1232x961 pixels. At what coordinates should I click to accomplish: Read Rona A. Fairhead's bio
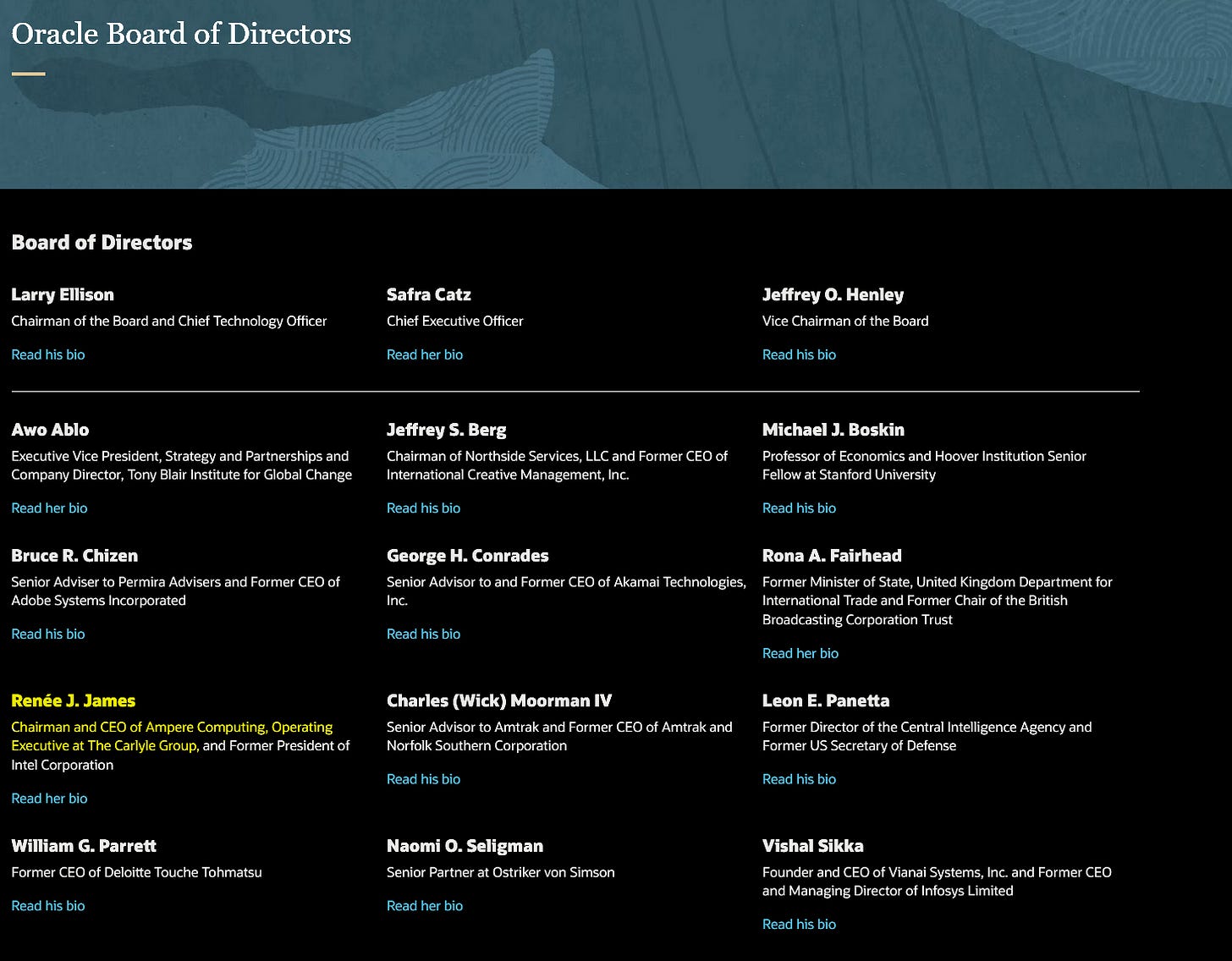pos(800,653)
